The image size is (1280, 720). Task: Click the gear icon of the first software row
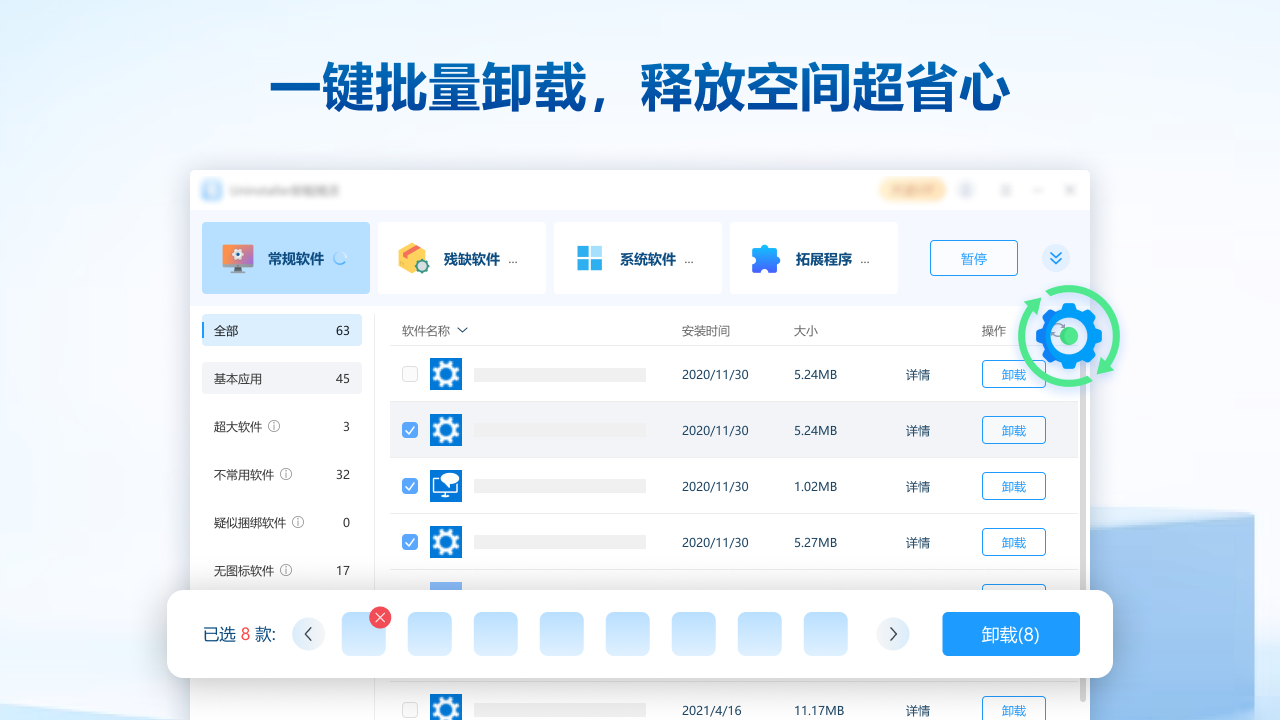point(445,374)
